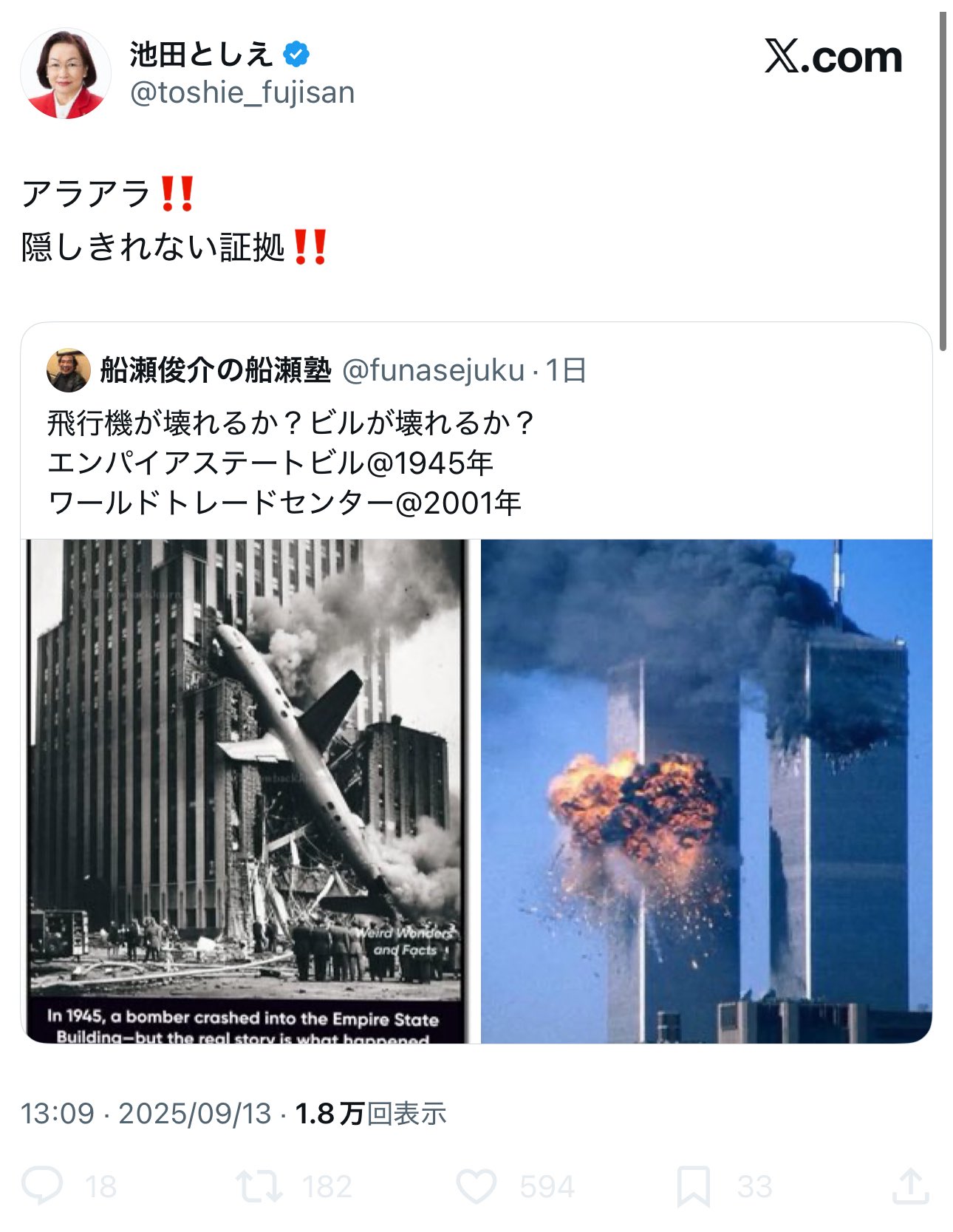Click the 594 likes count
Viewport: 953px width, 1232px height.
547,1186
